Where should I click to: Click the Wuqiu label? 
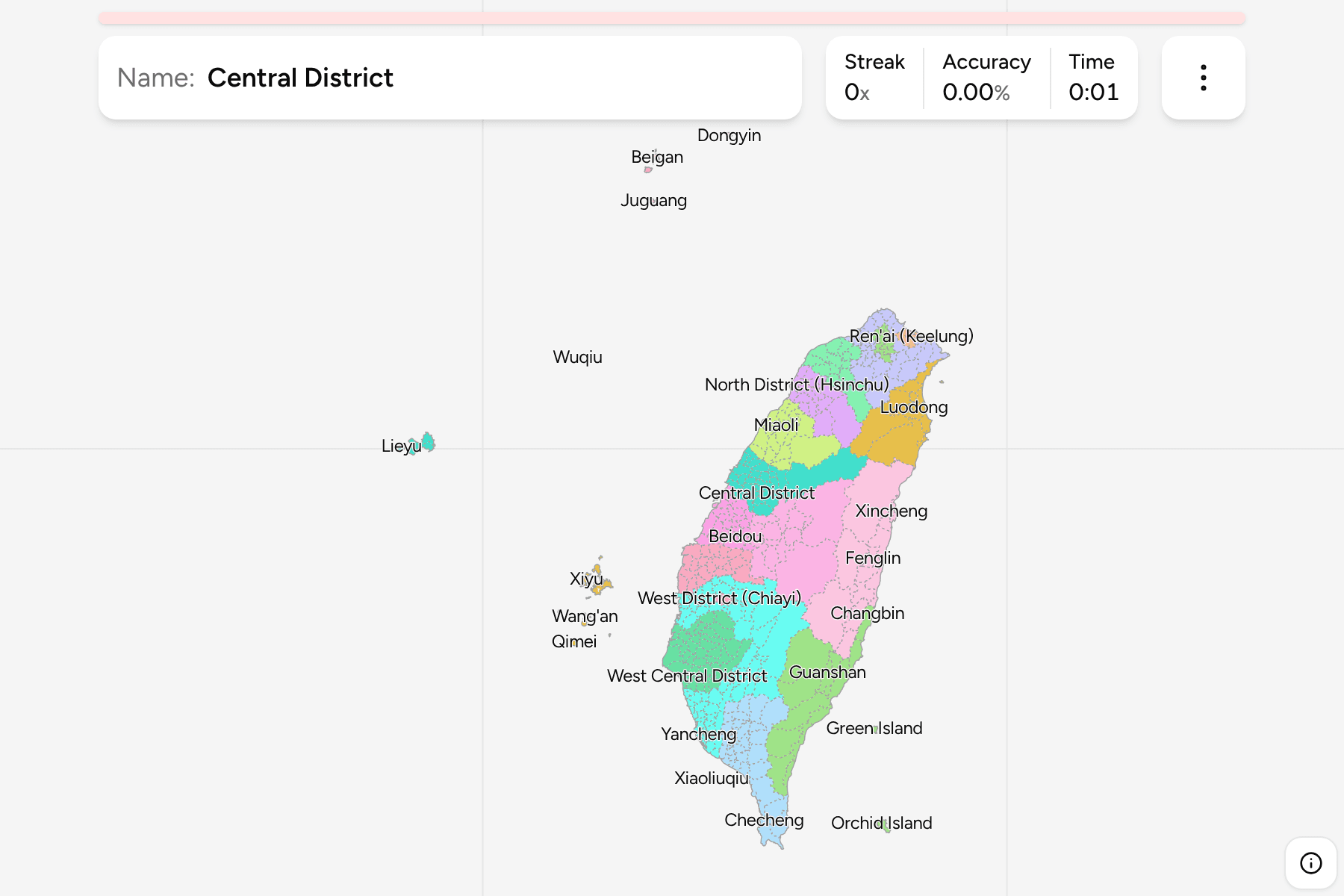[x=577, y=358]
